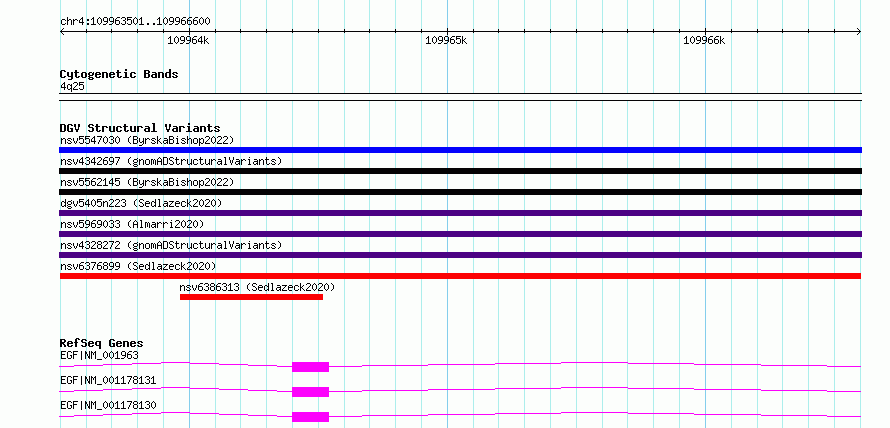Click the 4q25 cytogenetic band line
Viewport: 890px width, 428px height.
(460, 97)
